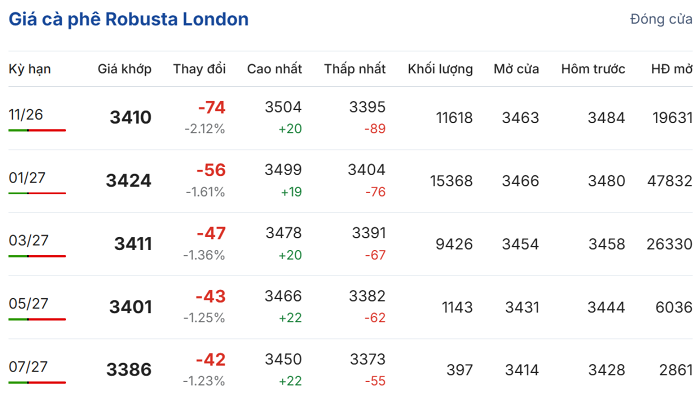Click the green-red range bar under 11/26
This screenshot has width=700, height=395.
click(x=37, y=130)
